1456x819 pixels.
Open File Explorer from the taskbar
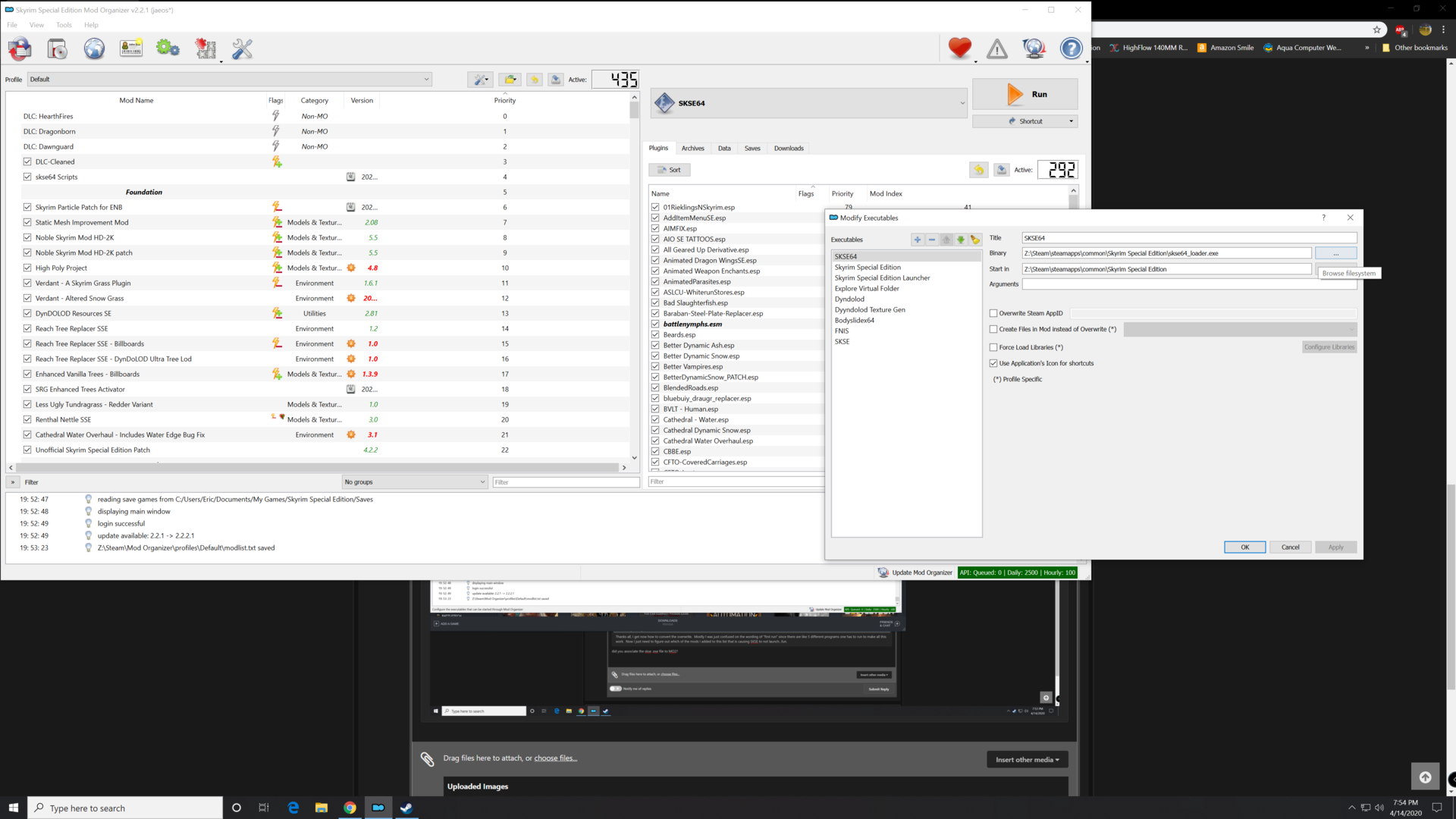322,808
